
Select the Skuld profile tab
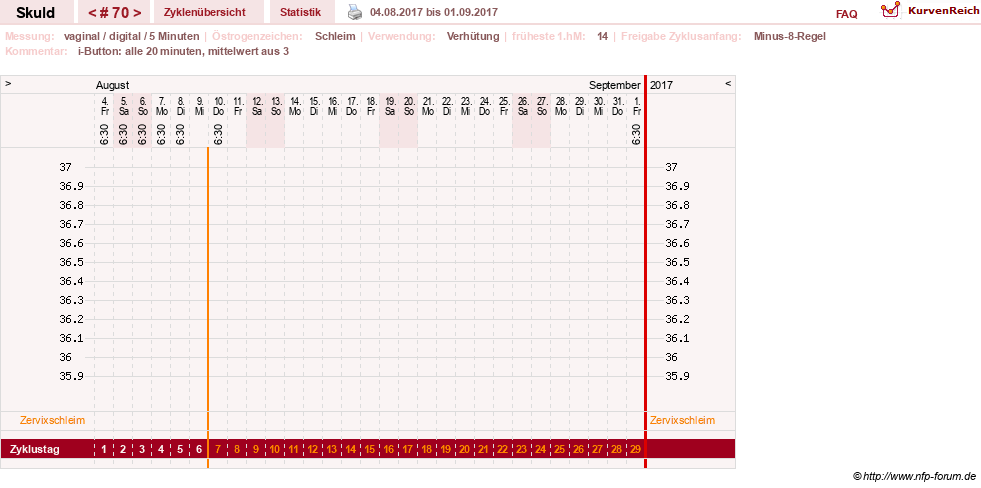click(36, 13)
